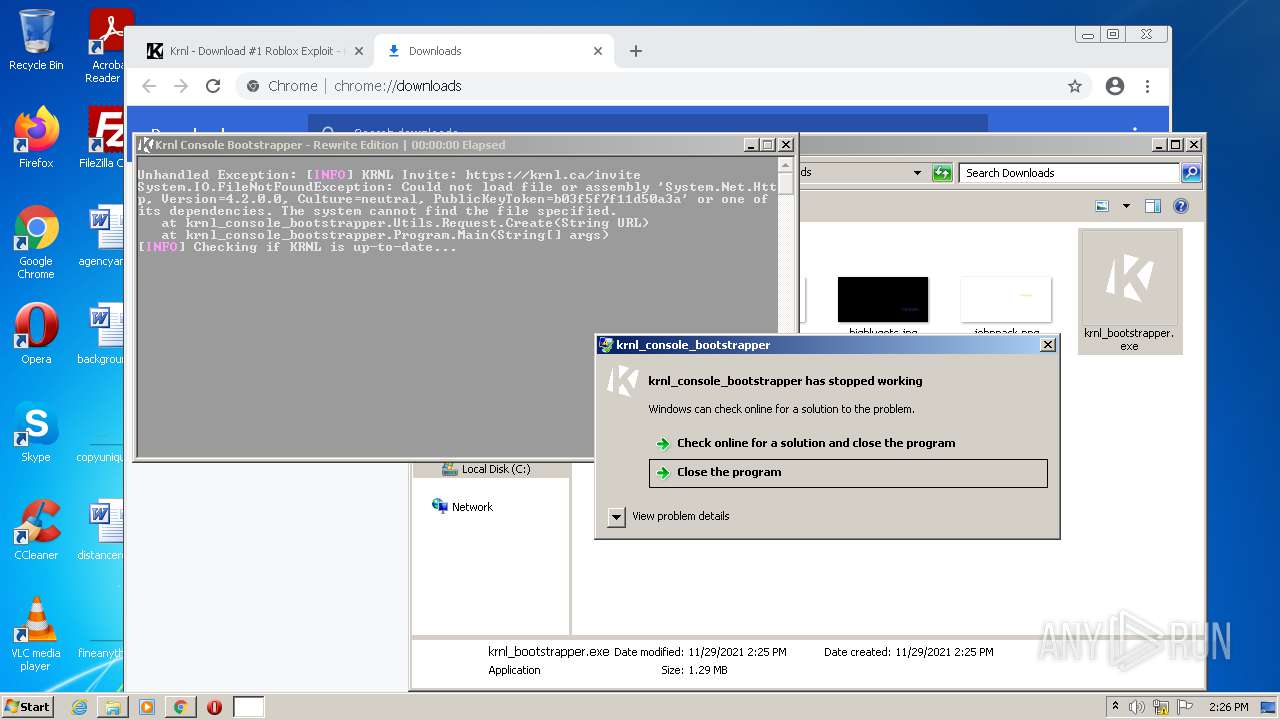Open Windows Explorer taskbar icon
The height and width of the screenshot is (720, 1280).
point(113,707)
